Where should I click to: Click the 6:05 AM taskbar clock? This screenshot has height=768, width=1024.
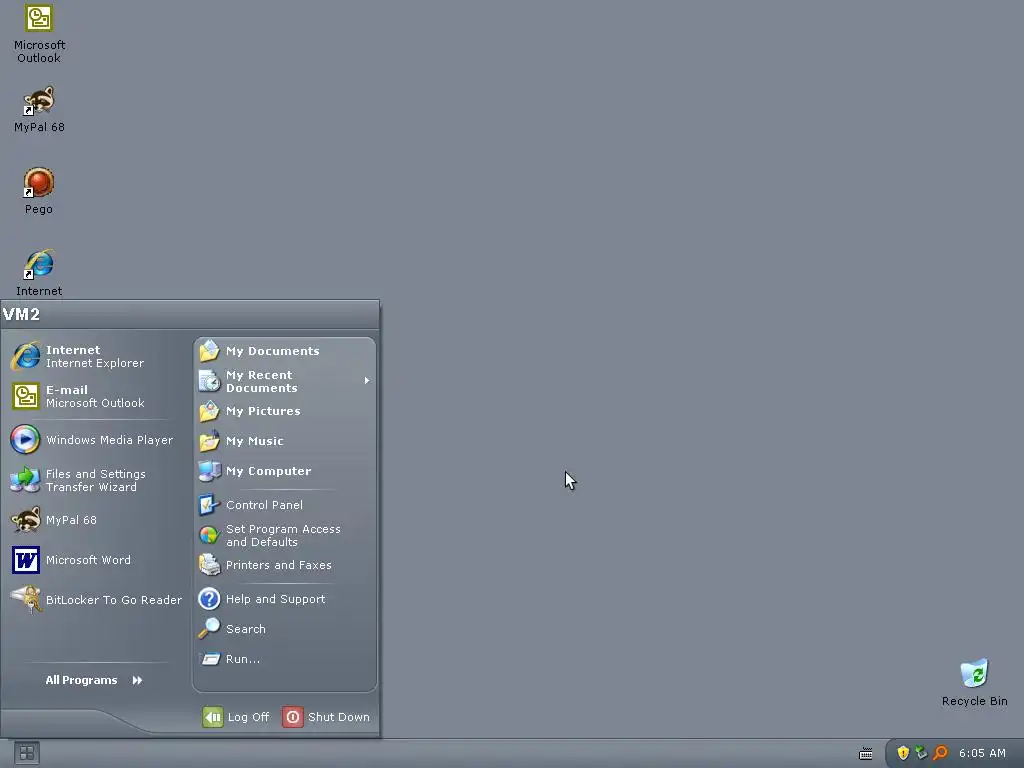(x=982, y=753)
